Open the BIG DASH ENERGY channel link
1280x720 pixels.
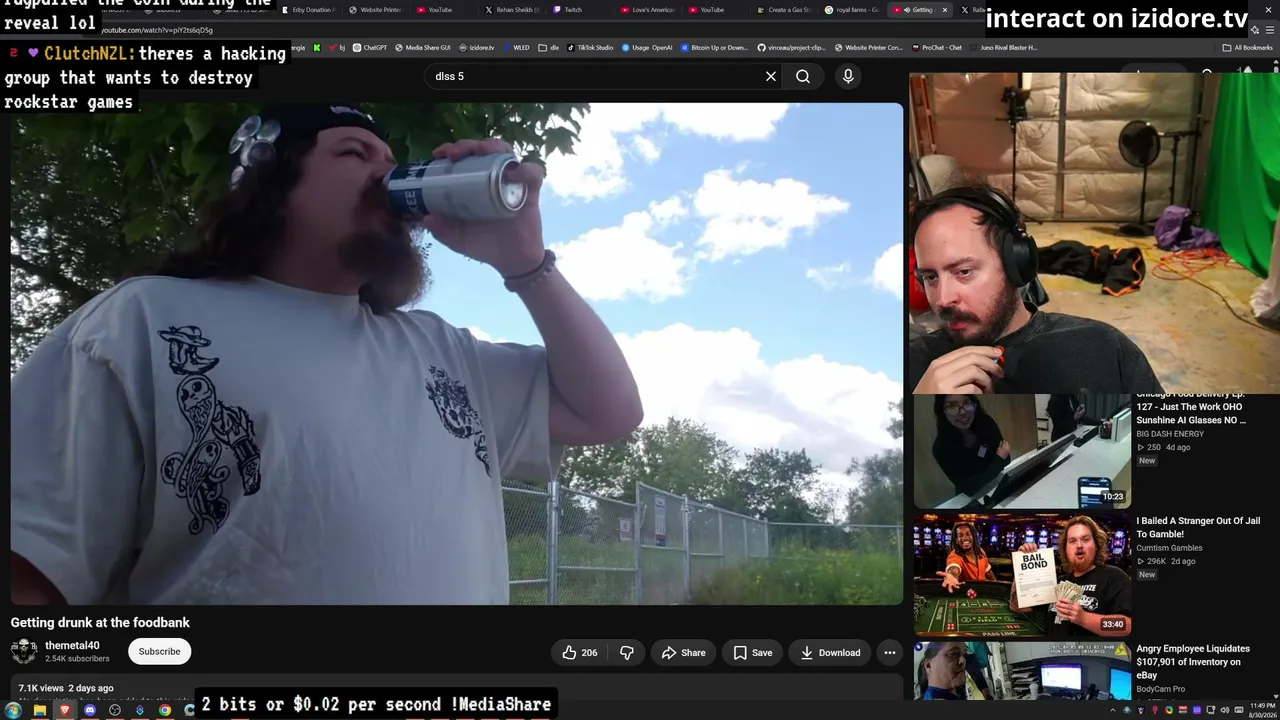(x=1170, y=434)
